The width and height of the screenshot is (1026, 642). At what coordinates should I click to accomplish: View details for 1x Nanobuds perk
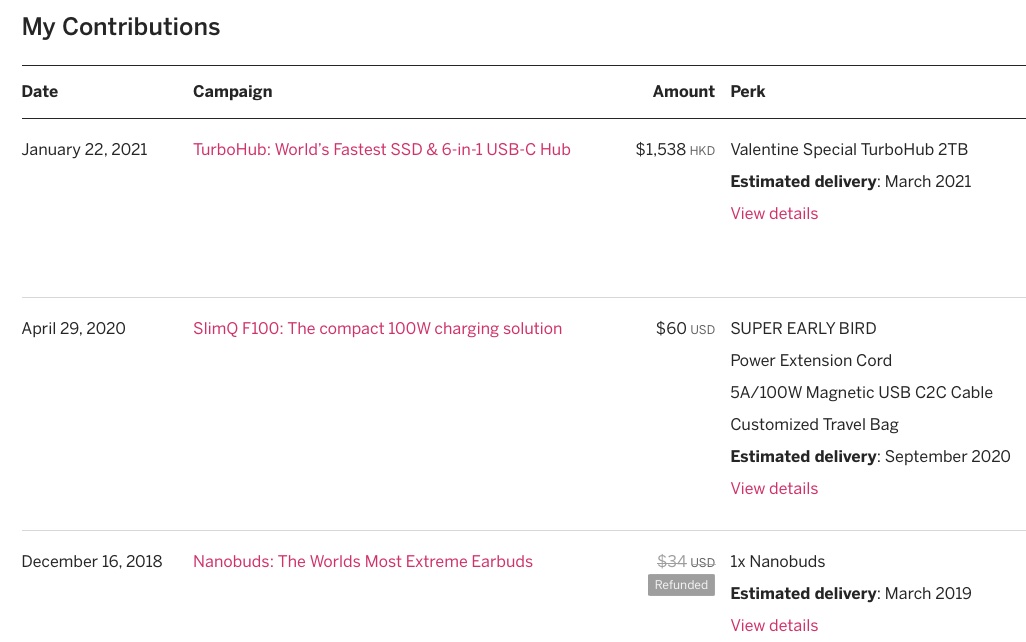pyautogui.click(x=774, y=625)
